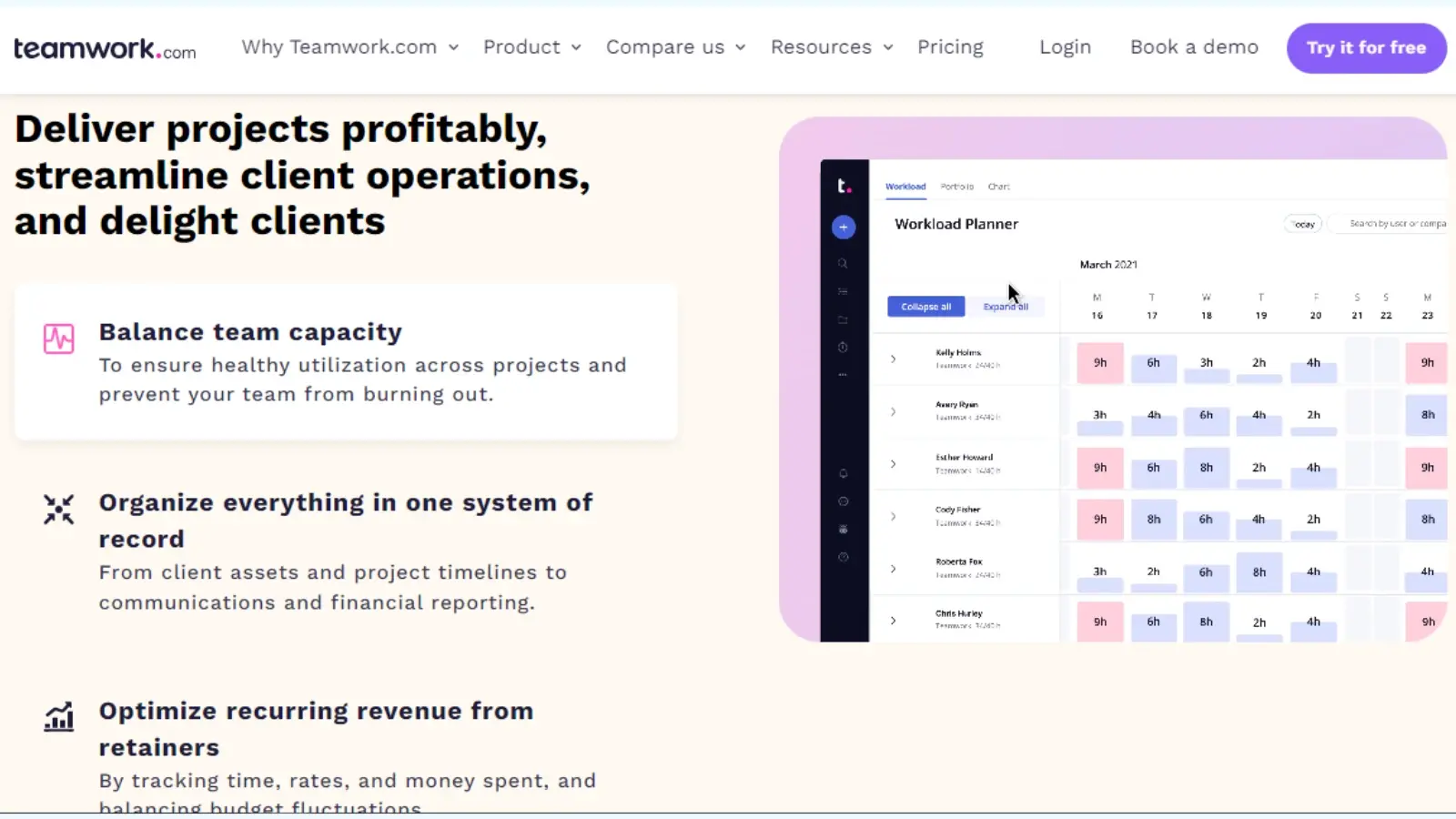The image size is (1456, 819).
Task: Switch to the Chart tab
Action: 998,187
